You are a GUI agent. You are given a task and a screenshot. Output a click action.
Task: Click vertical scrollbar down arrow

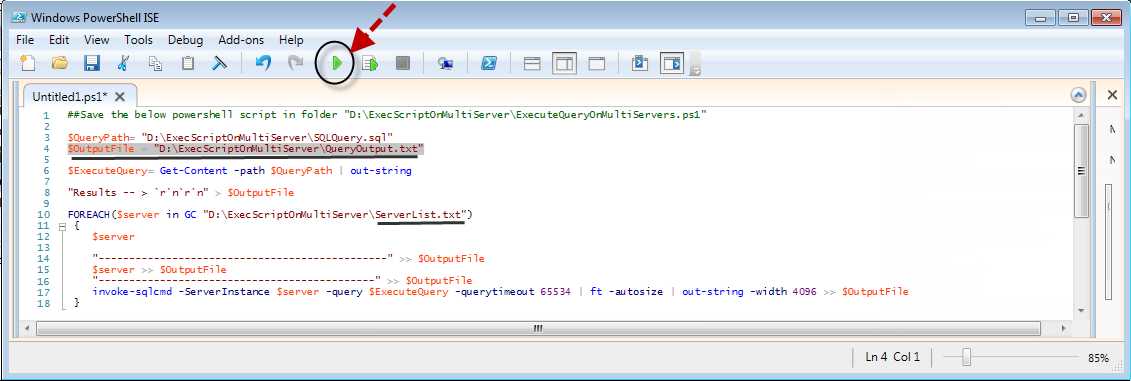(x=1081, y=310)
